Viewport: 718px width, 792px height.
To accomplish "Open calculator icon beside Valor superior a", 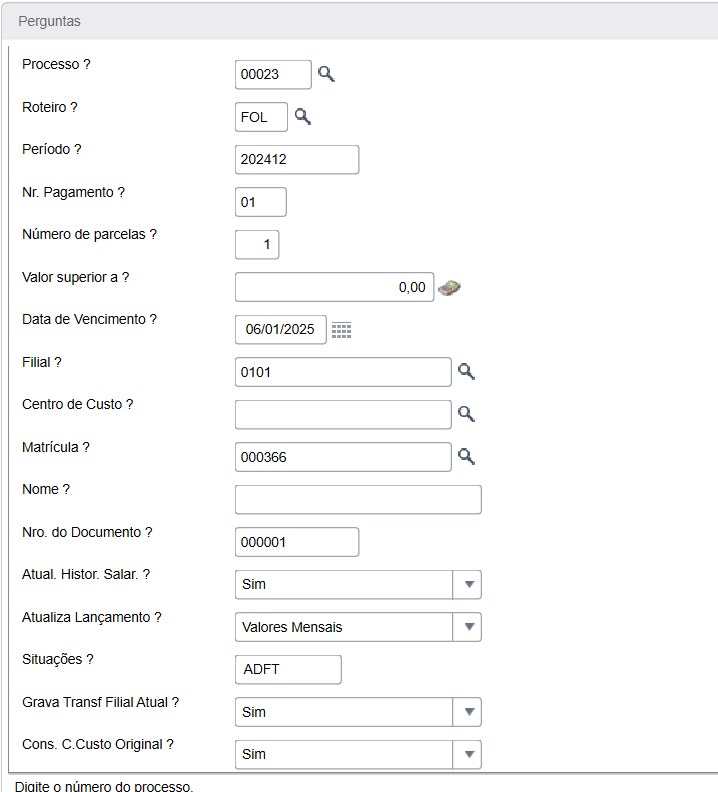I will pyautogui.click(x=449, y=288).
